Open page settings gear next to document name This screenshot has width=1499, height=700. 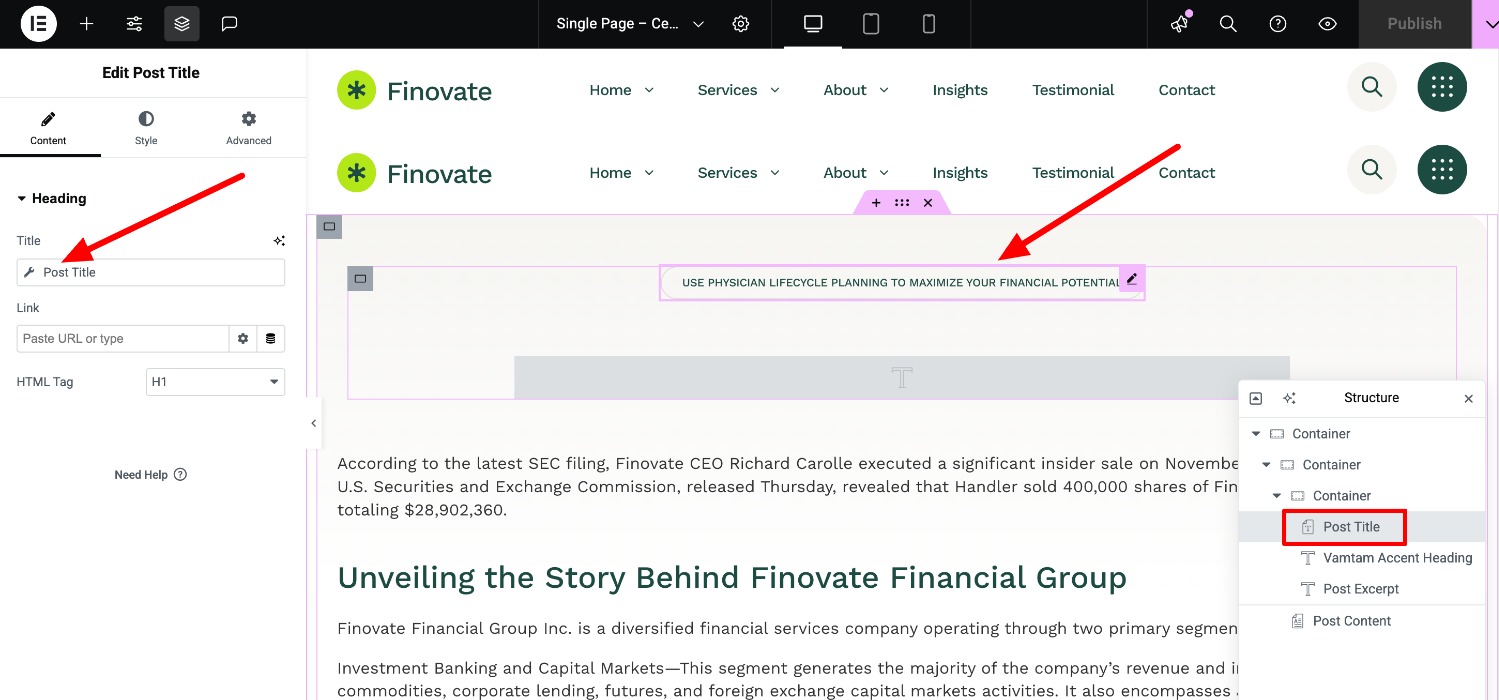[741, 24]
